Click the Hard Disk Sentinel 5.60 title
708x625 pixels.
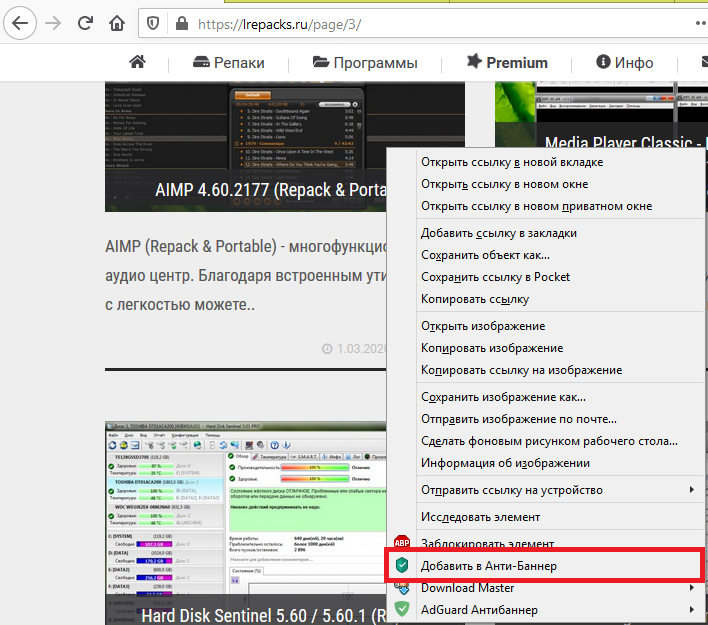click(x=264, y=616)
